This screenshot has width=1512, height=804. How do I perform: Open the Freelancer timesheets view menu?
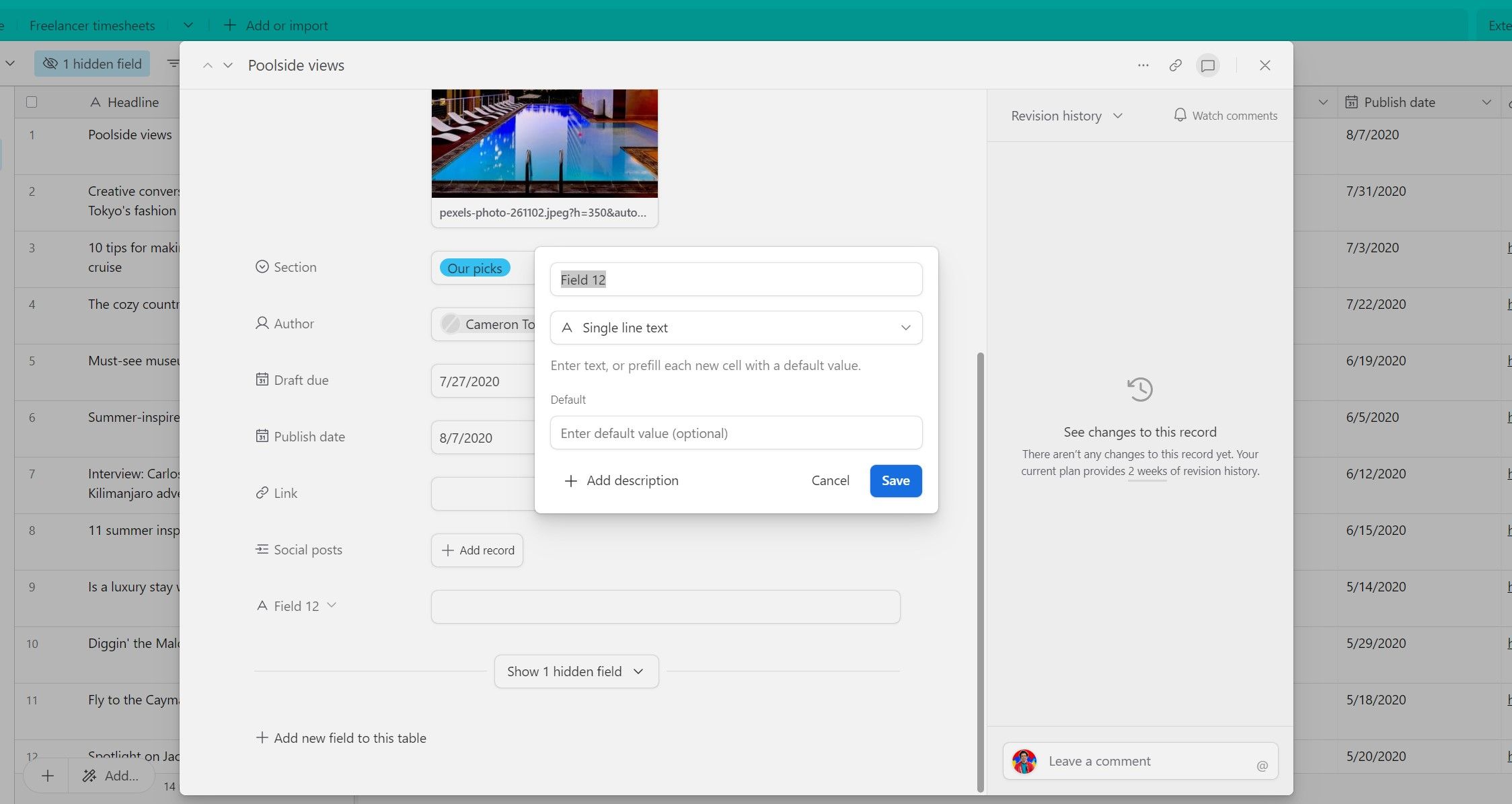pyautogui.click(x=188, y=25)
